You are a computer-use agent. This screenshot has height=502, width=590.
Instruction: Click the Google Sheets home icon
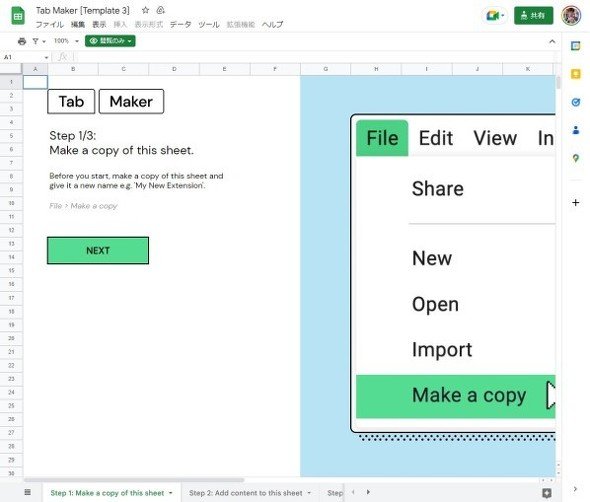[18, 16]
